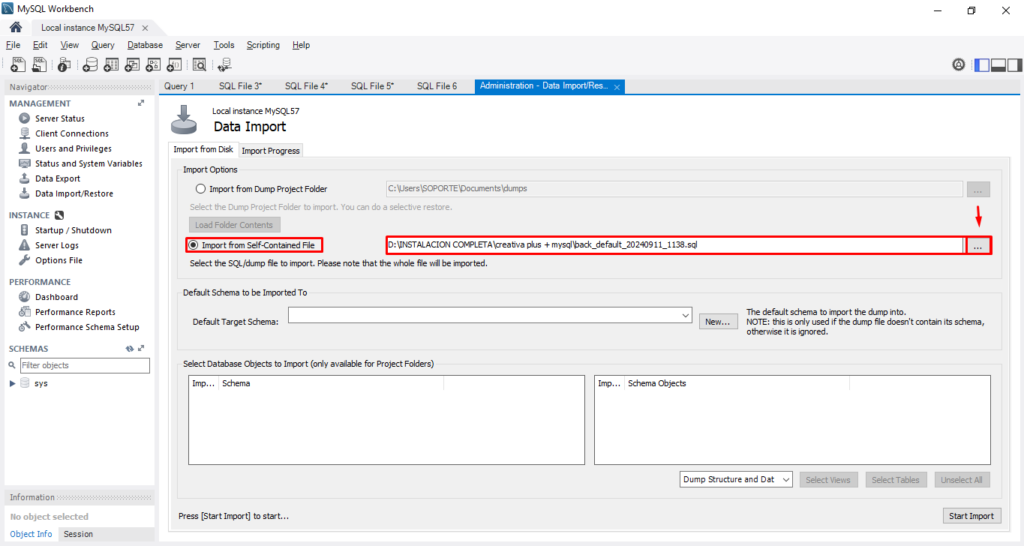1024x546 pixels.
Task: Open Performance Schema Setup item
Action: click(87, 327)
